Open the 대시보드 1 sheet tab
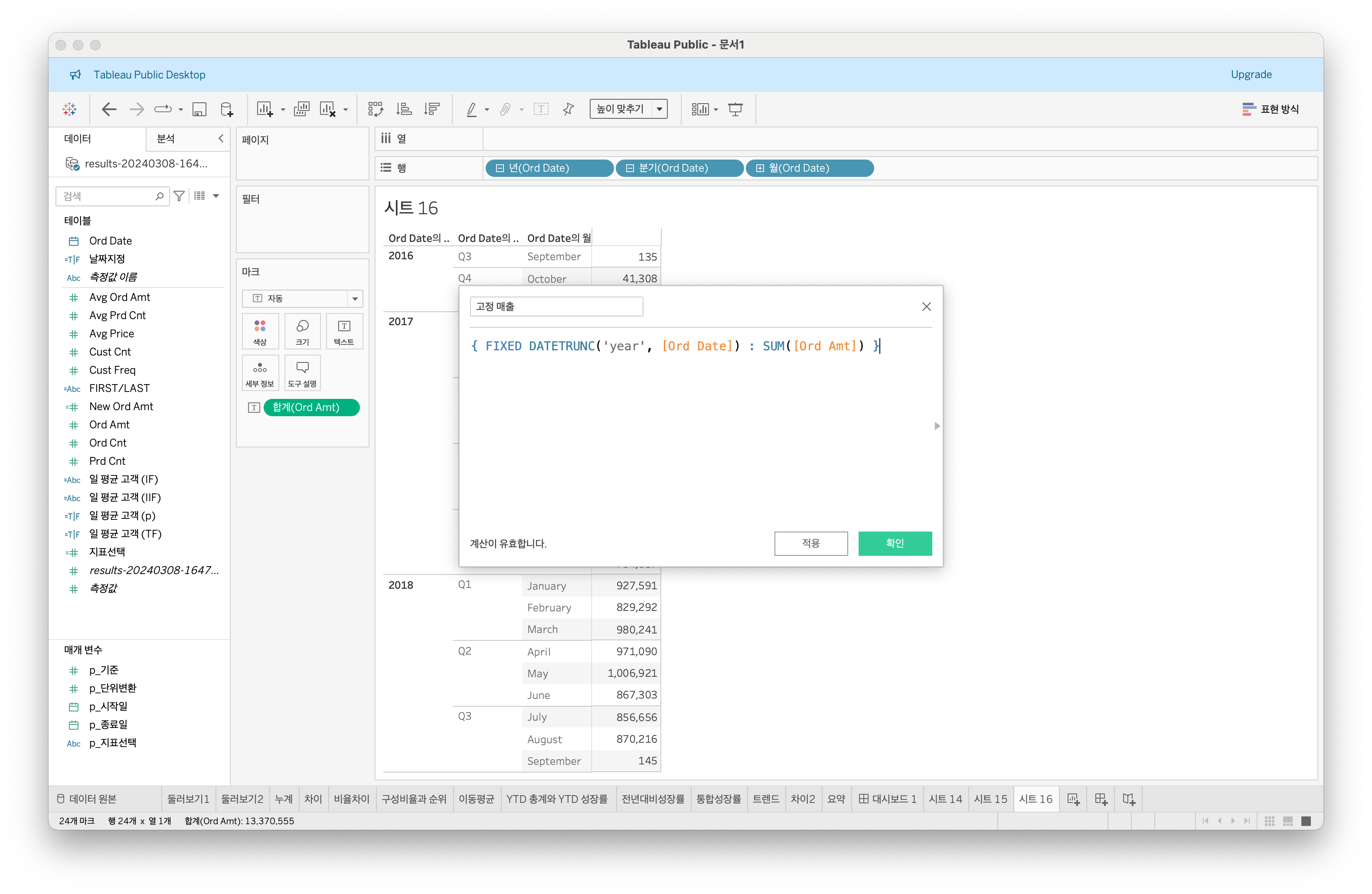 888,799
